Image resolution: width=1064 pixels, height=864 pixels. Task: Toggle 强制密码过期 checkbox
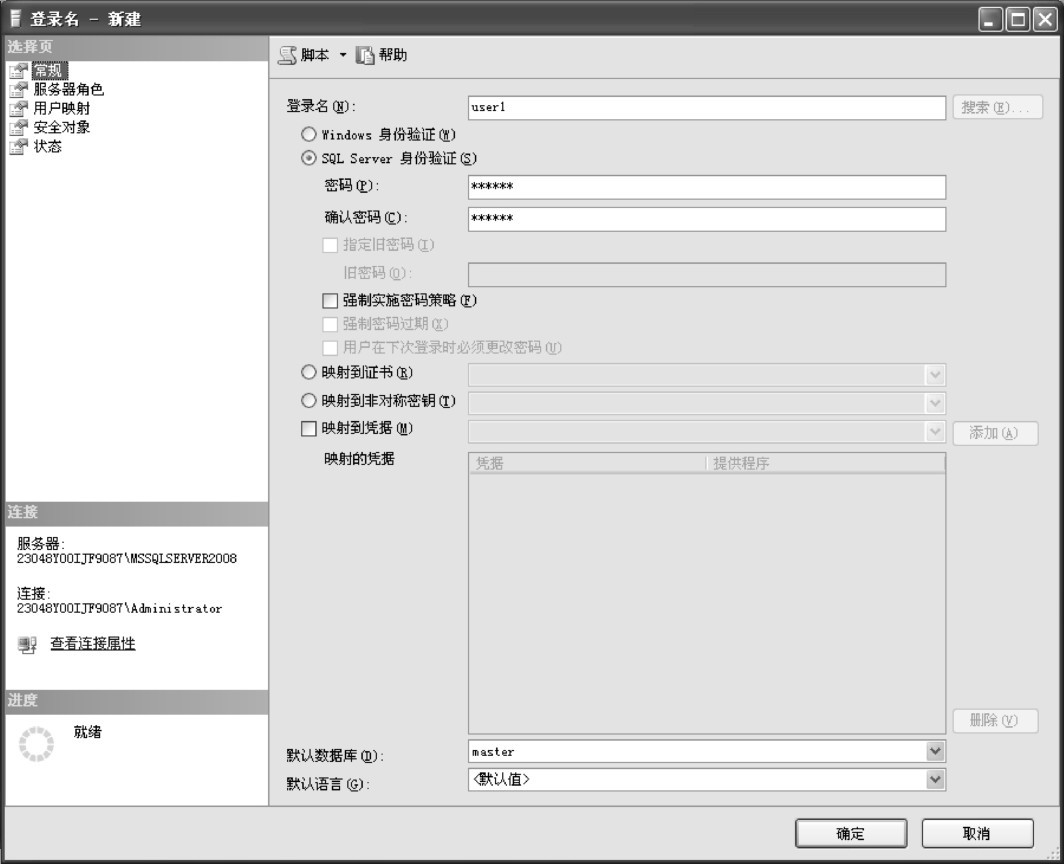click(x=330, y=324)
